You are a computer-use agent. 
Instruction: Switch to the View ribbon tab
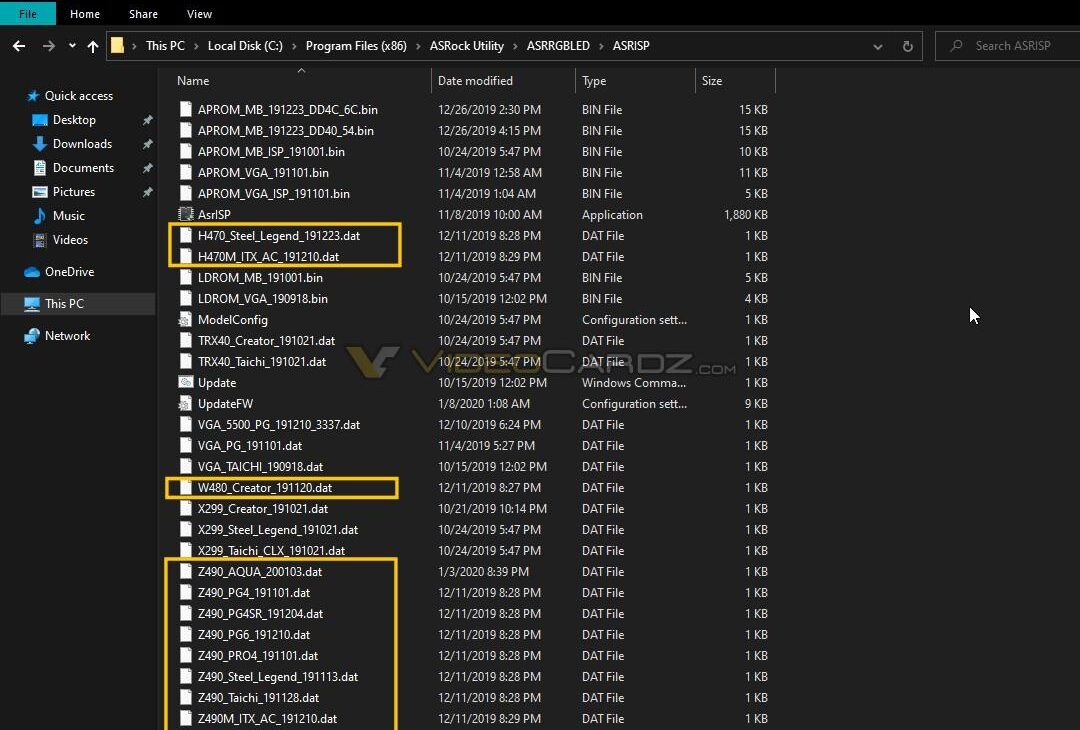199,13
